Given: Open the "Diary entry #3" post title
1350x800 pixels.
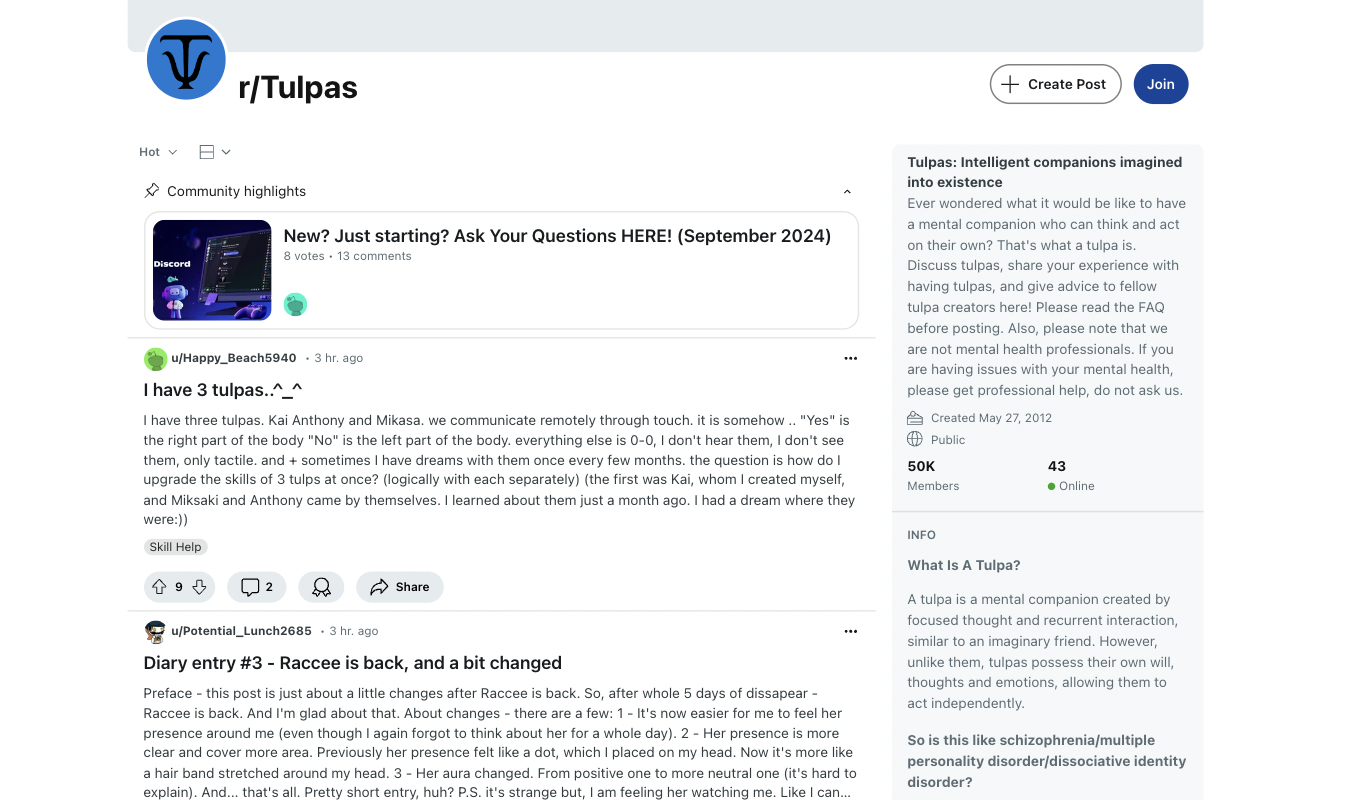Looking at the screenshot, I should point(352,663).
